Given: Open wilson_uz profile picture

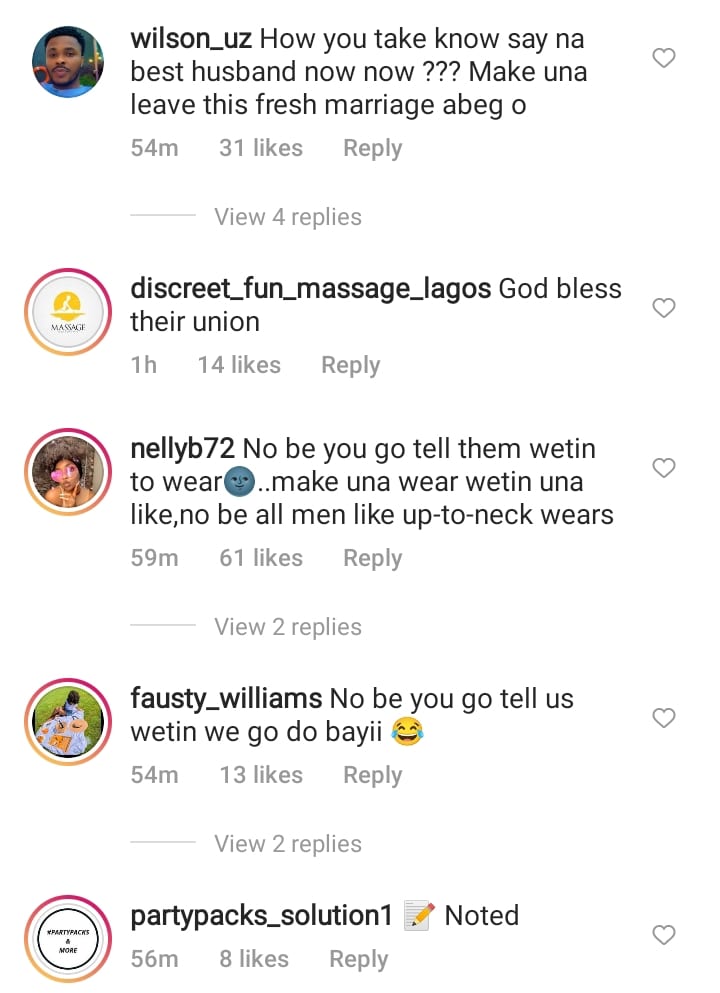Looking at the screenshot, I should (68, 62).
